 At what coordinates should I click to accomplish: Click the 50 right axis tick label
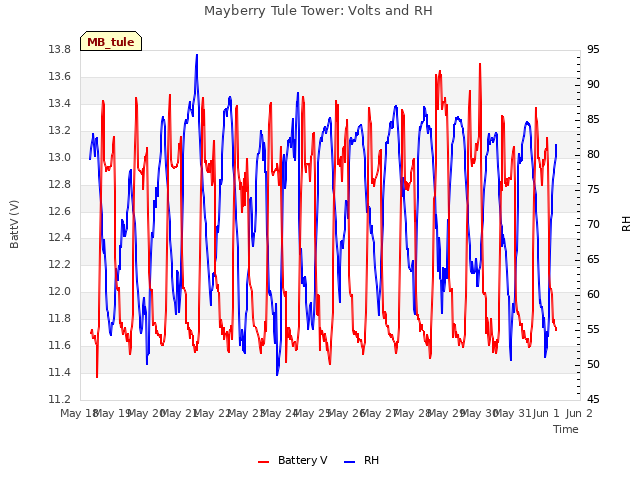[x=593, y=364]
